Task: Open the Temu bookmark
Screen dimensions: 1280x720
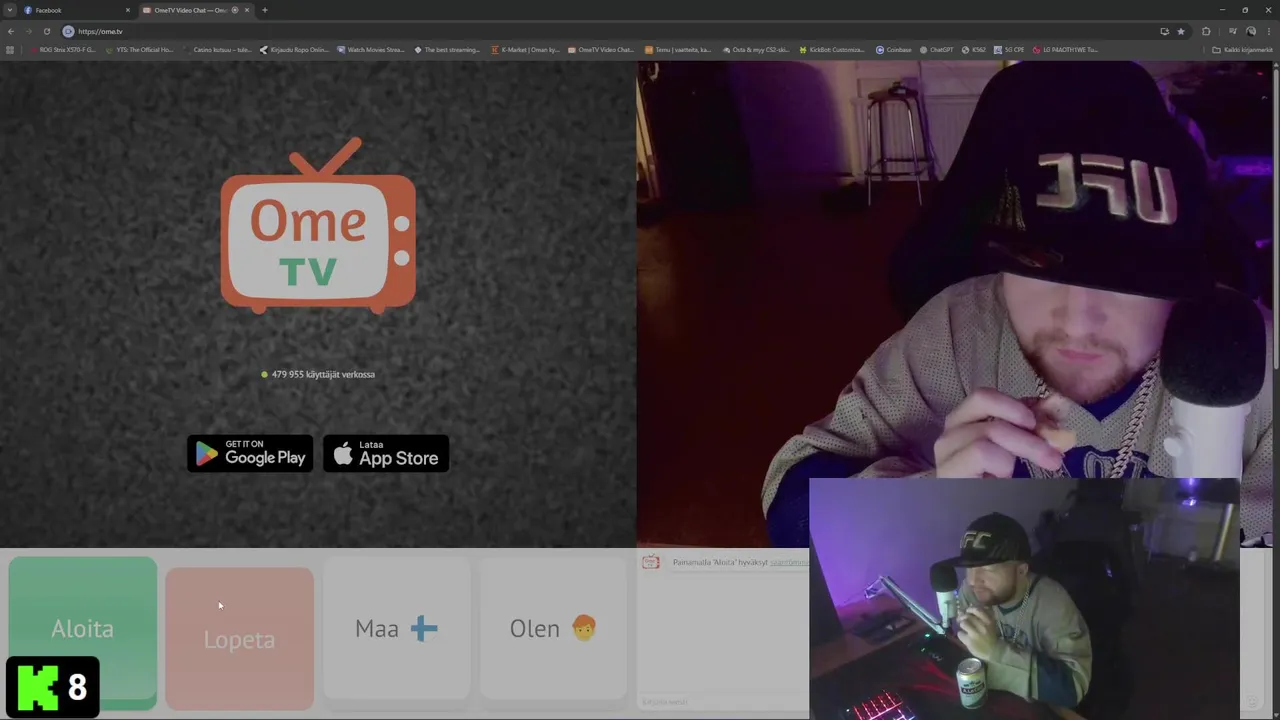Action: click(x=678, y=49)
